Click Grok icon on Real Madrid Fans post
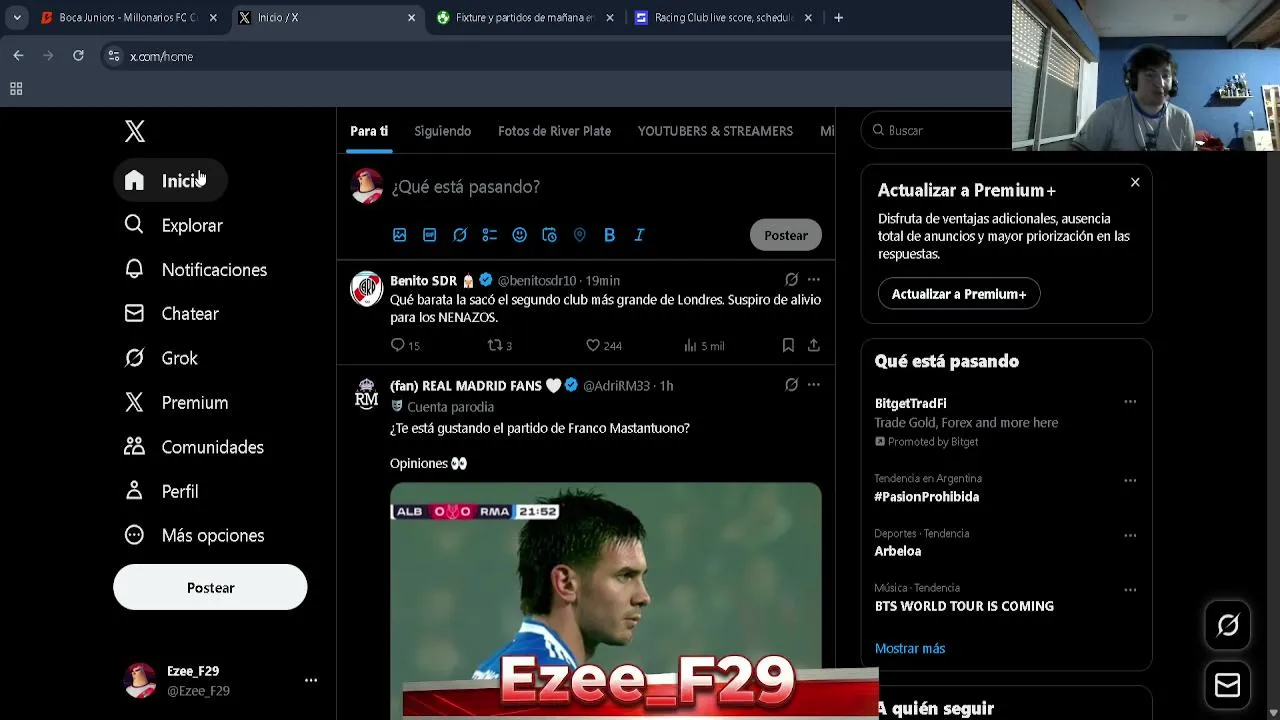The height and width of the screenshot is (720, 1280). pos(791,385)
